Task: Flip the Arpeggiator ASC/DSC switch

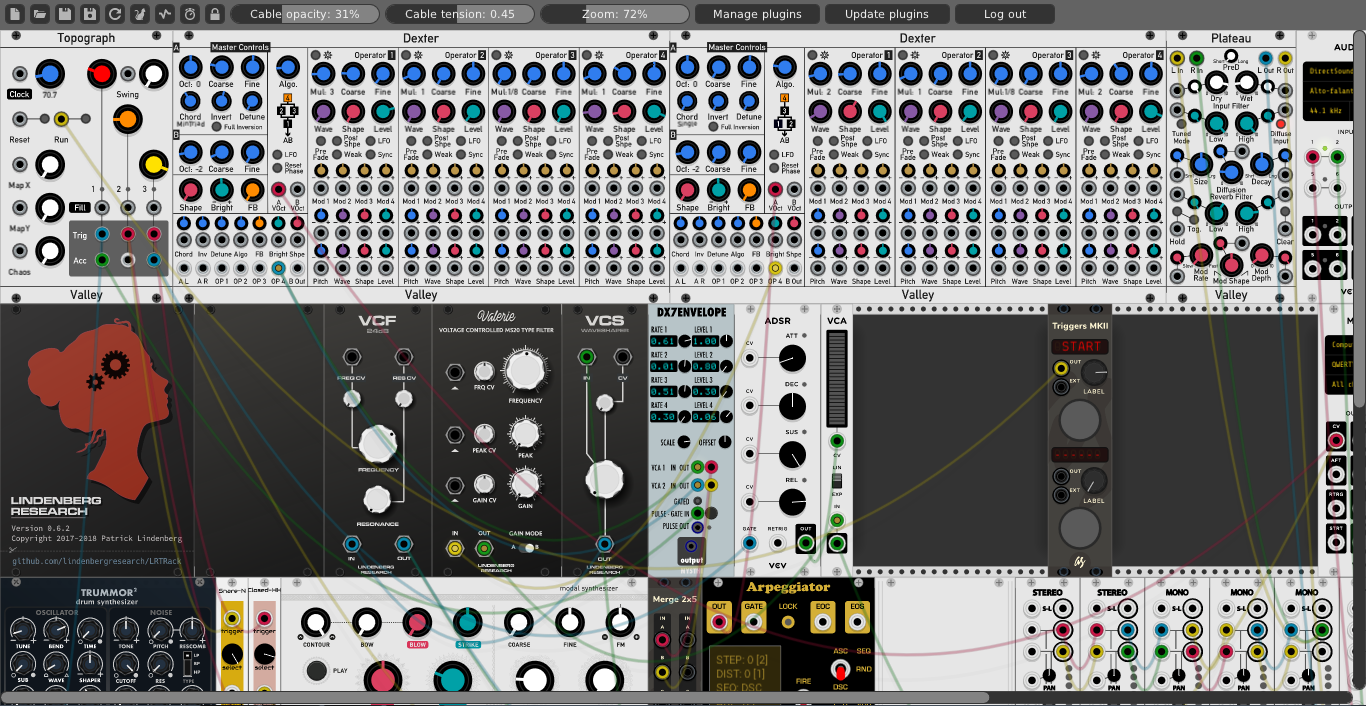Action: tap(841, 669)
